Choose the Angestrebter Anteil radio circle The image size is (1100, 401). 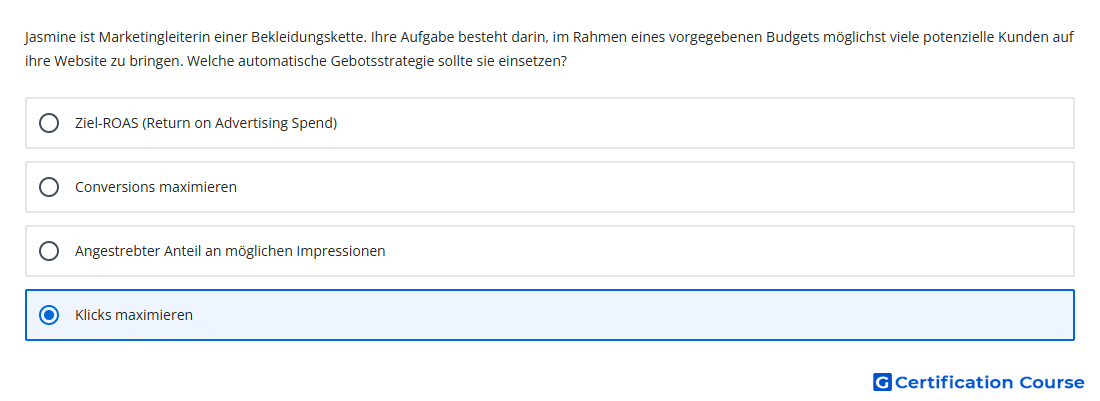(48, 251)
